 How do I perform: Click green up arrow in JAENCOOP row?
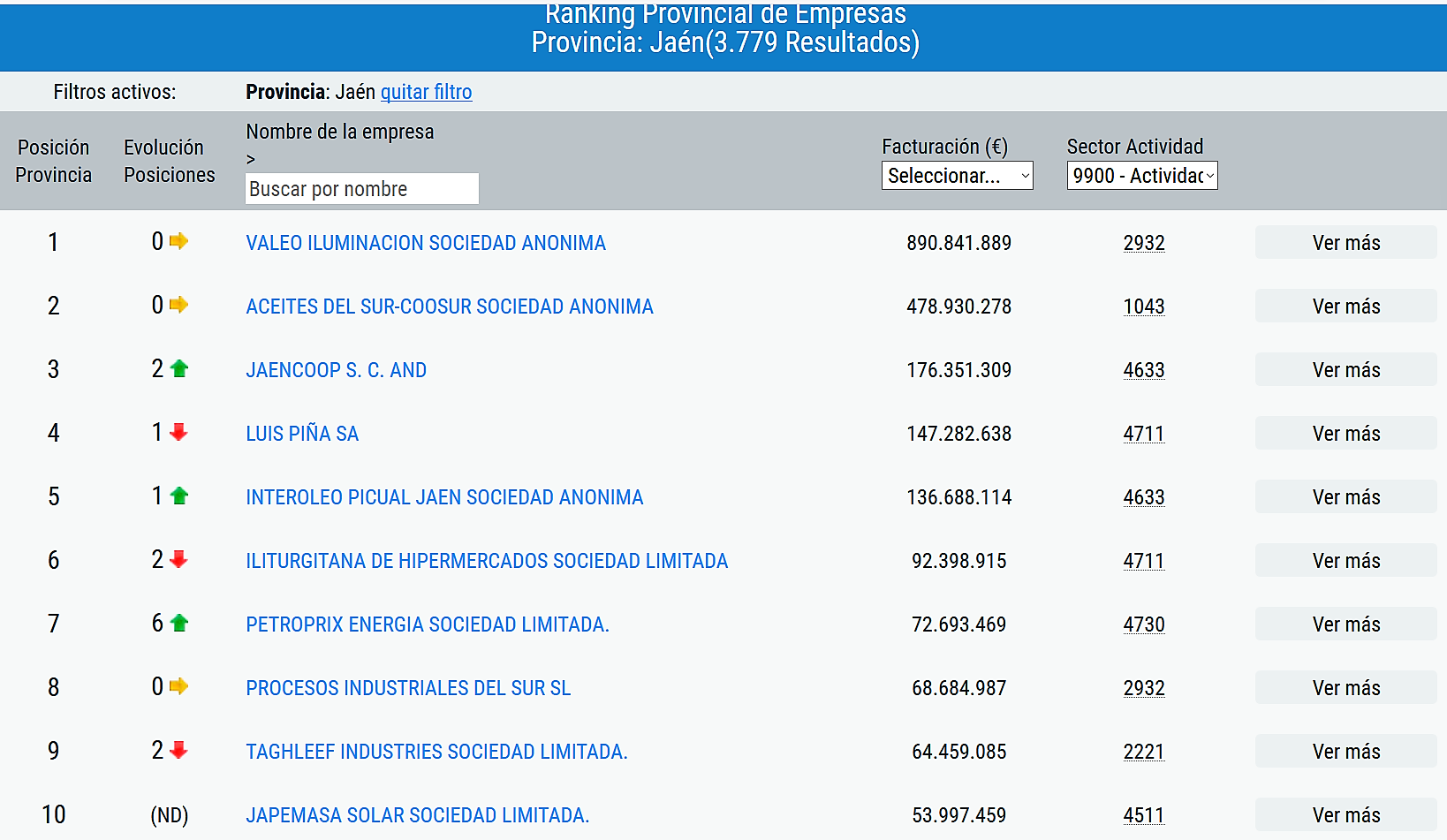179,368
